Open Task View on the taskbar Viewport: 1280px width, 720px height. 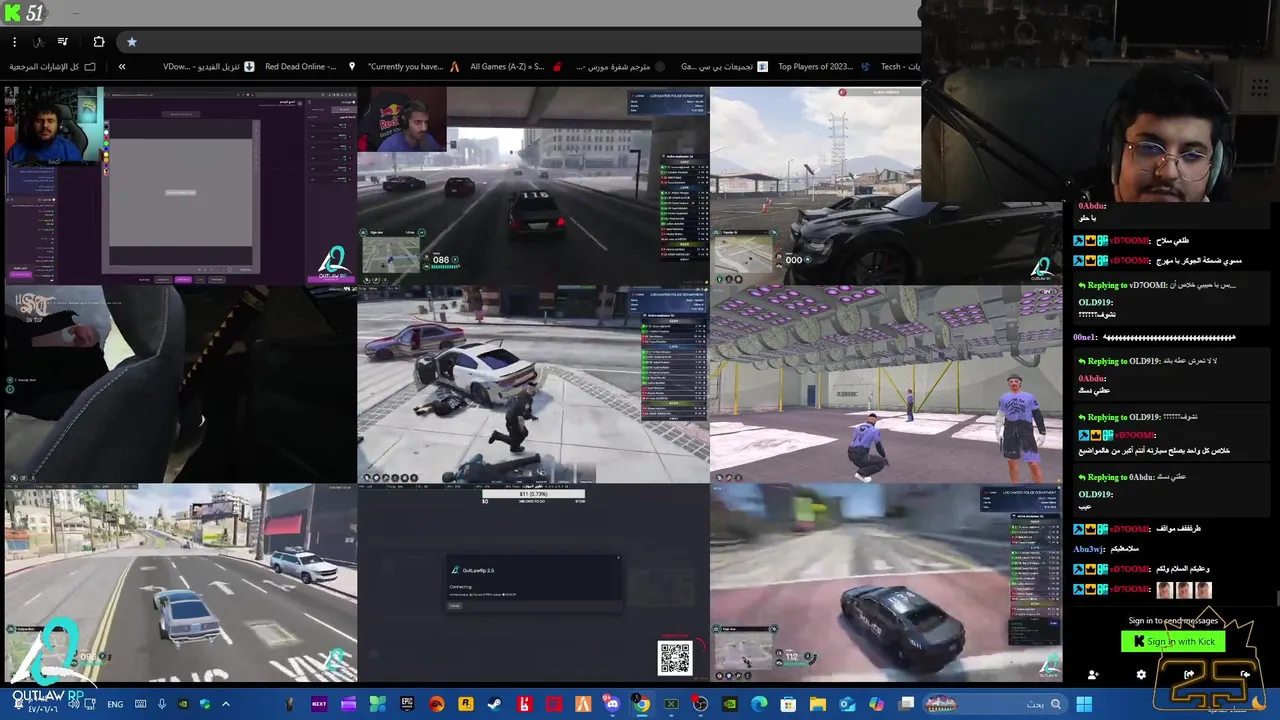click(906, 704)
